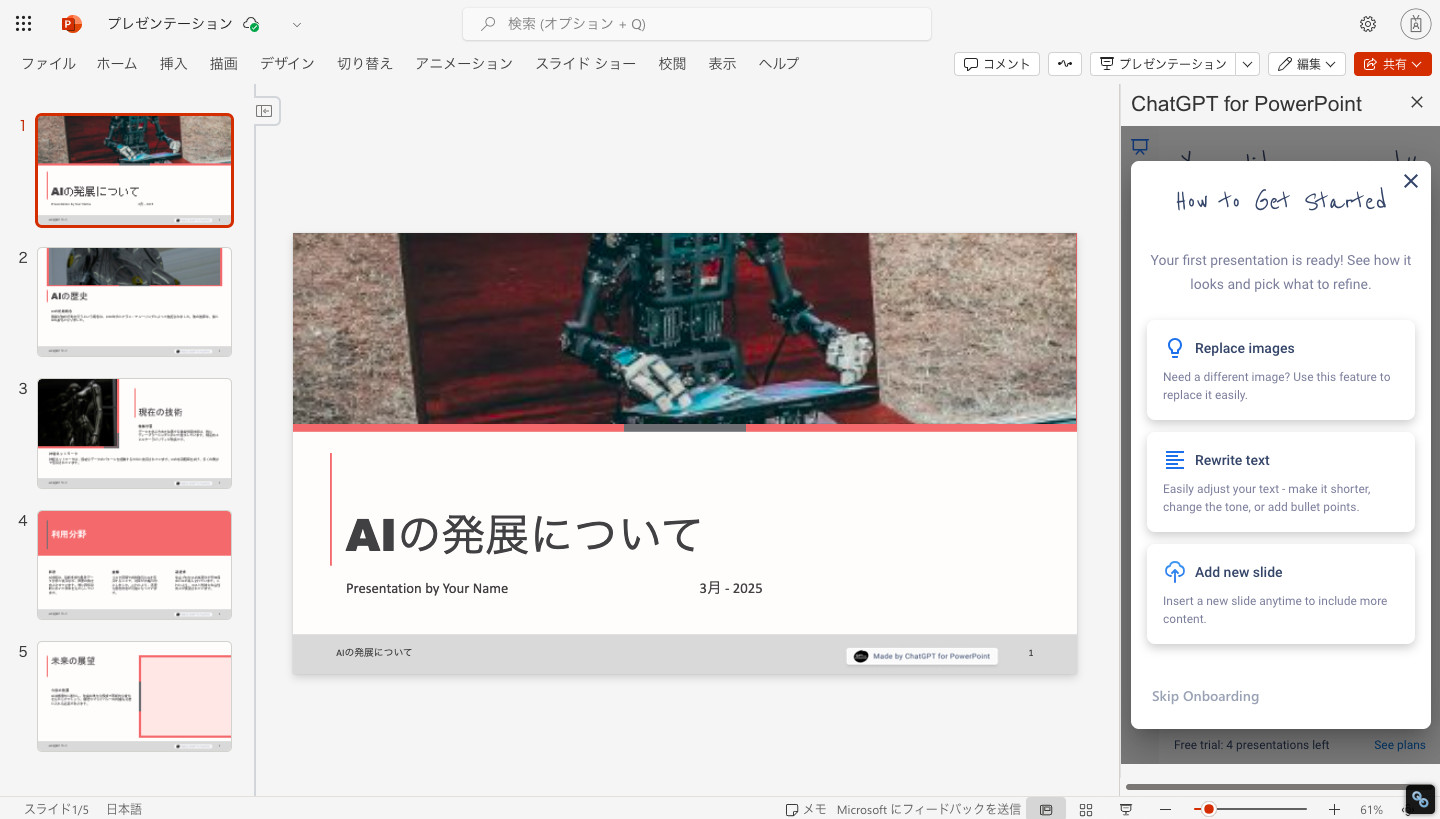This screenshot has width=1440, height=819.
Task: Expand the chevron beside the file name
Action: 297,24
